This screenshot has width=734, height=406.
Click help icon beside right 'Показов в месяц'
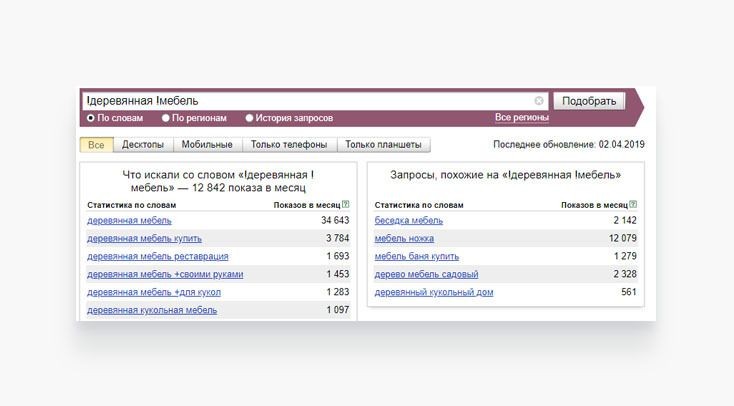pos(633,204)
